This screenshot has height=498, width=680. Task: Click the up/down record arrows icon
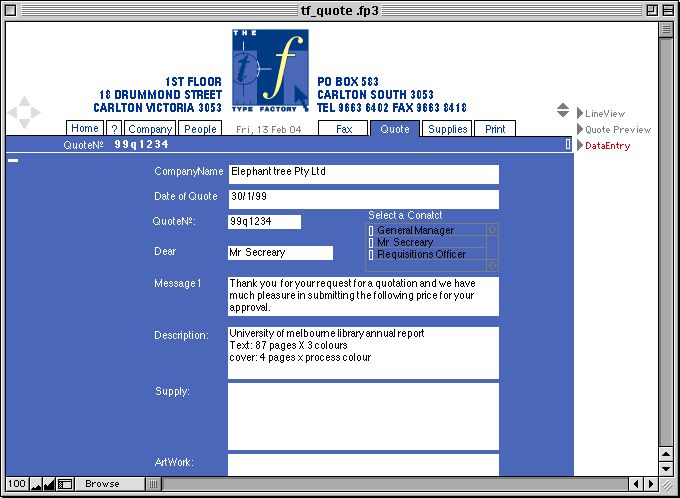tap(563, 110)
